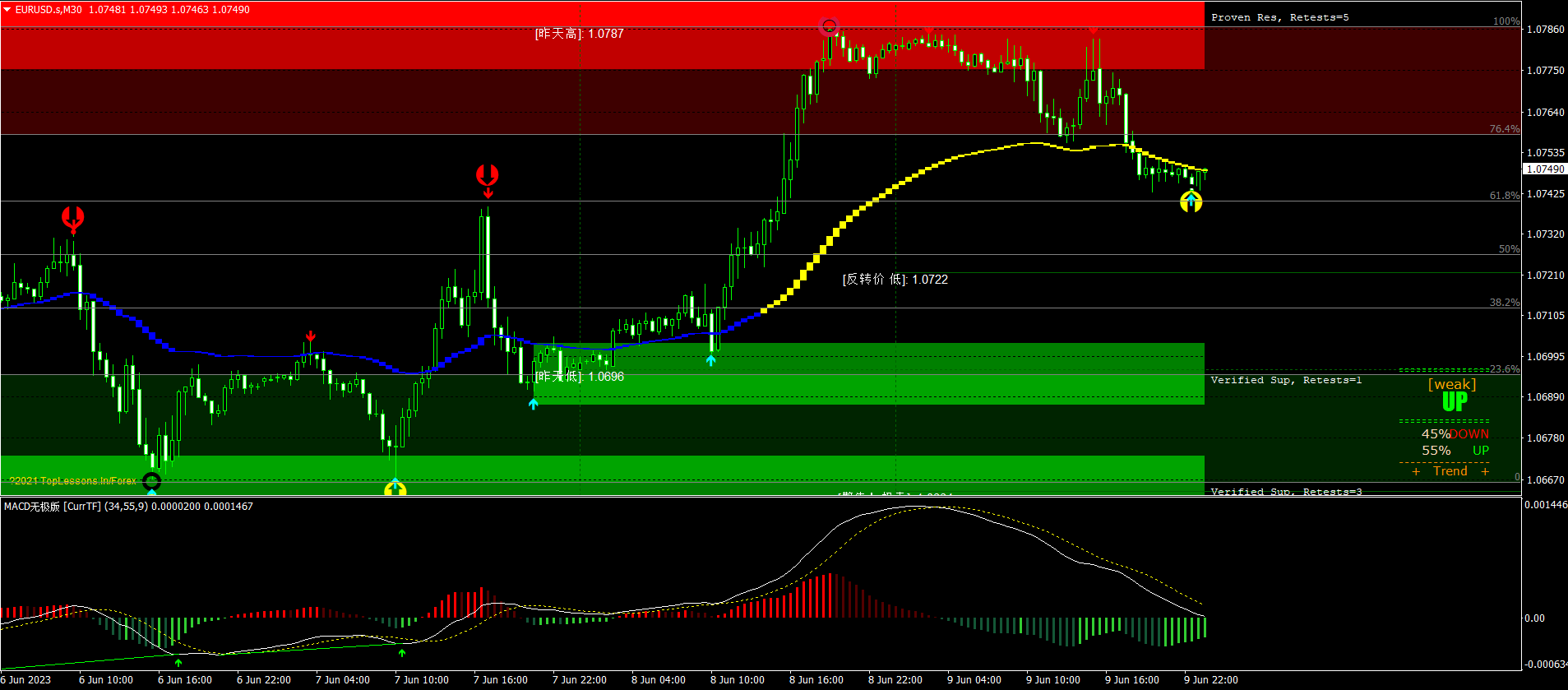
Task: Click the cyan up arrow below the 8 Jun 10:00 candle
Action: tap(711, 359)
